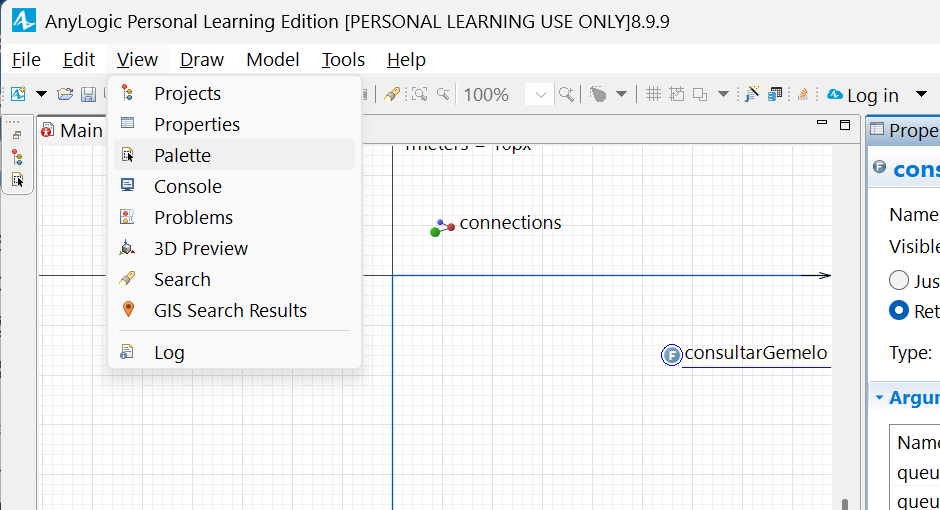Click the Zoom to fit toolbar icon

(419, 94)
